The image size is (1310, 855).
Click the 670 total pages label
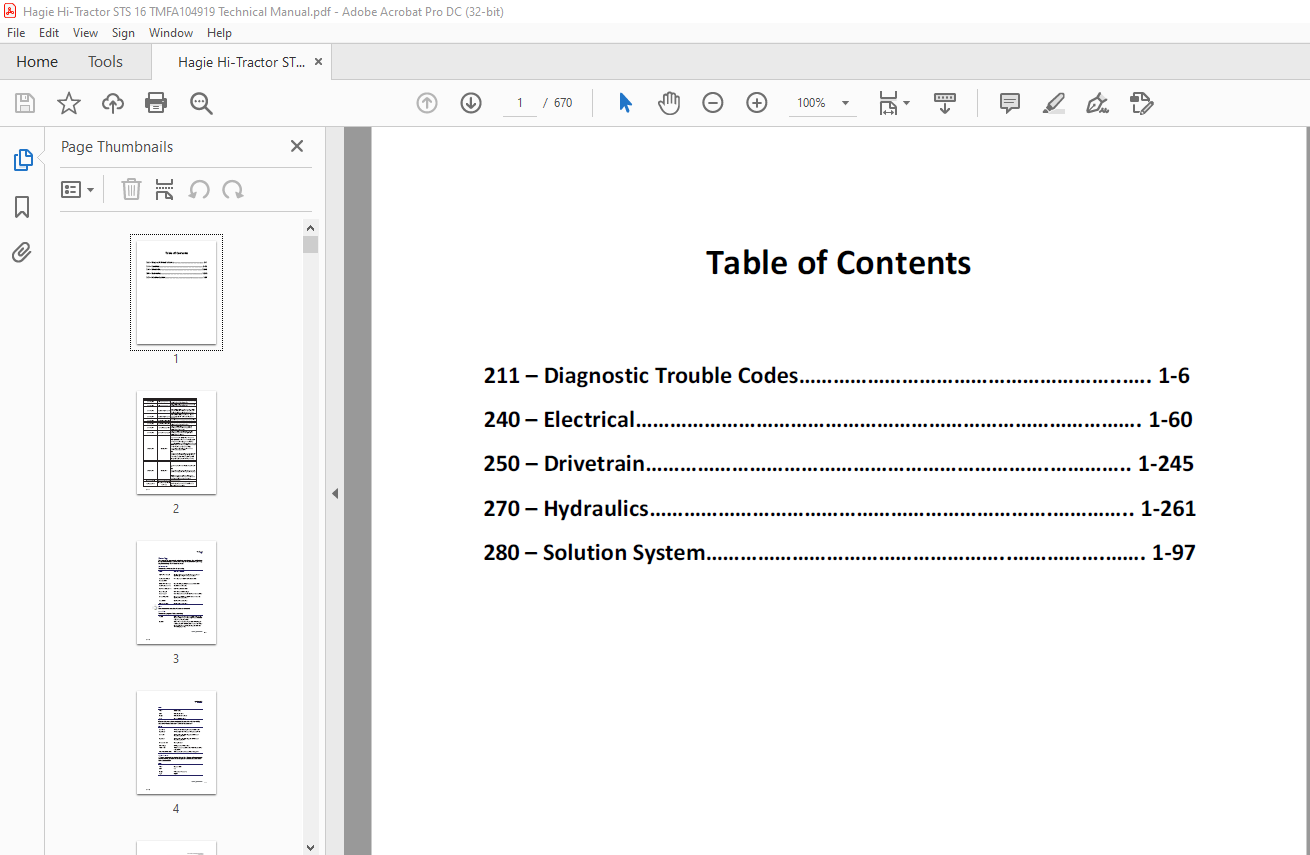[563, 103]
